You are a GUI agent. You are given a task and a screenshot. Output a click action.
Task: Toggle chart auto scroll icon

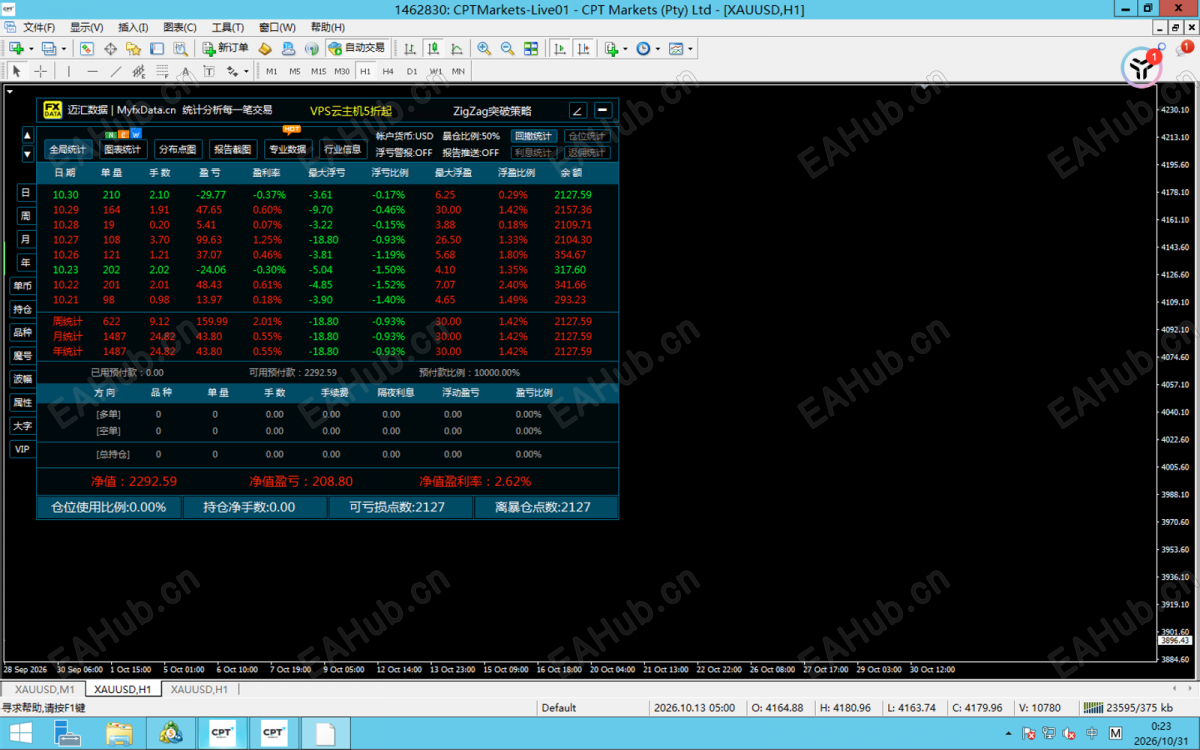pos(558,48)
